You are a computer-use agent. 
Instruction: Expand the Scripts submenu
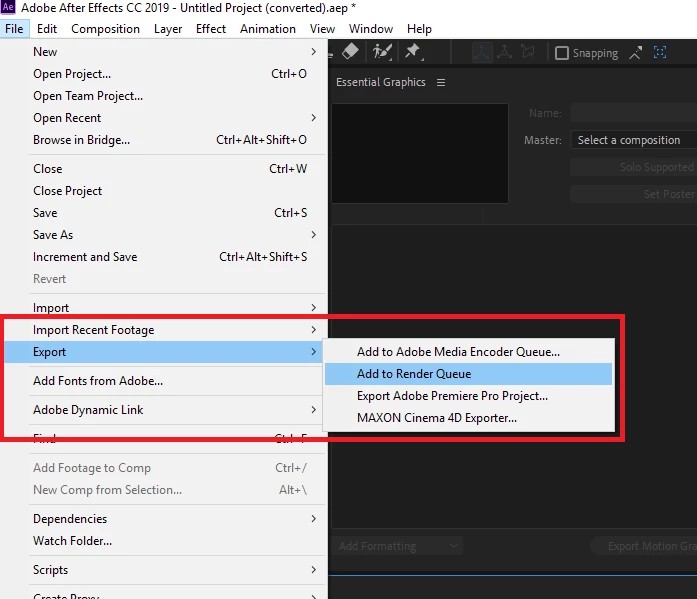click(313, 570)
